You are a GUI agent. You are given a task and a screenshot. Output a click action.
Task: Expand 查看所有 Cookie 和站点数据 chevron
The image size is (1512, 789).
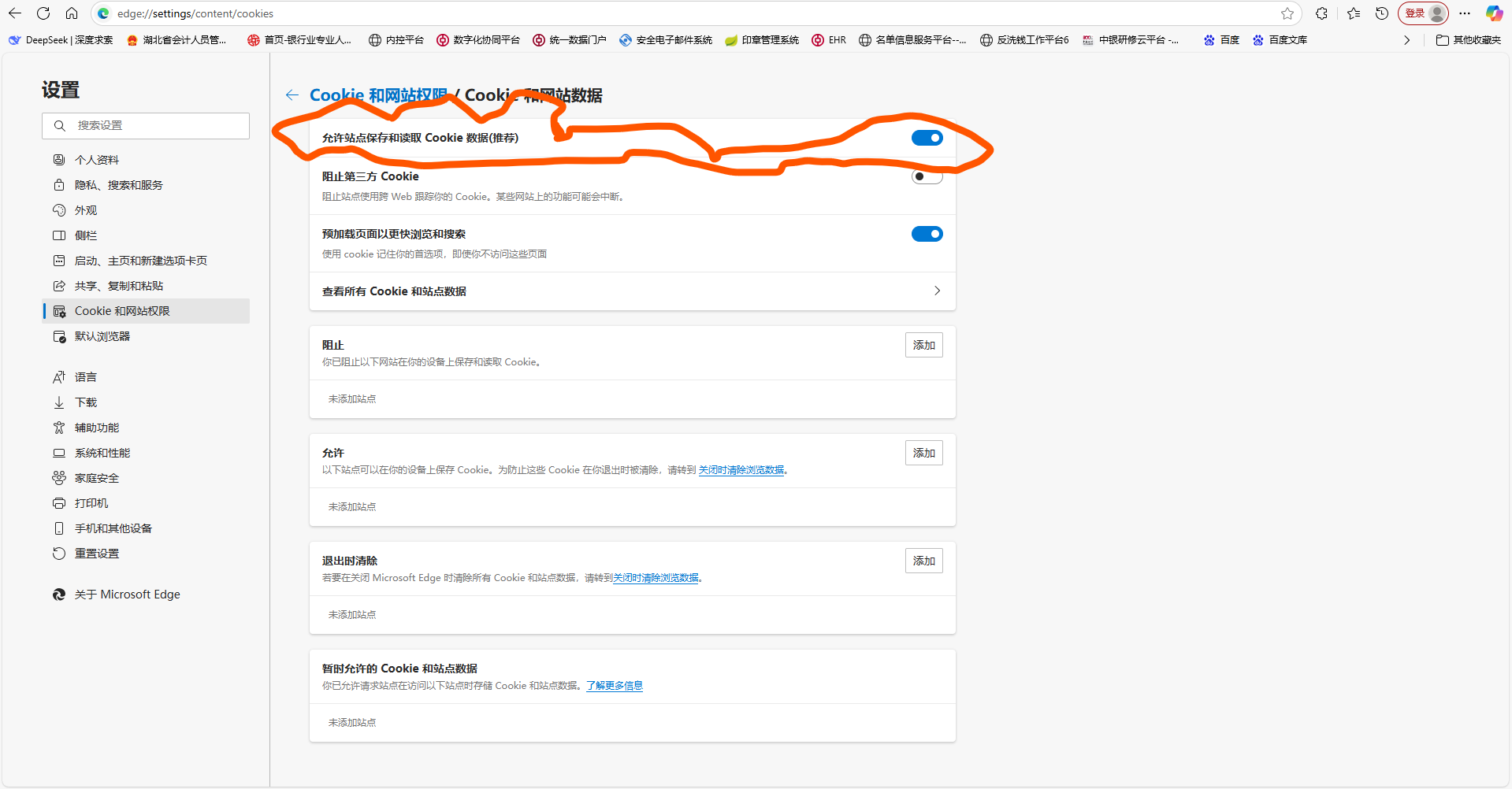point(937,291)
